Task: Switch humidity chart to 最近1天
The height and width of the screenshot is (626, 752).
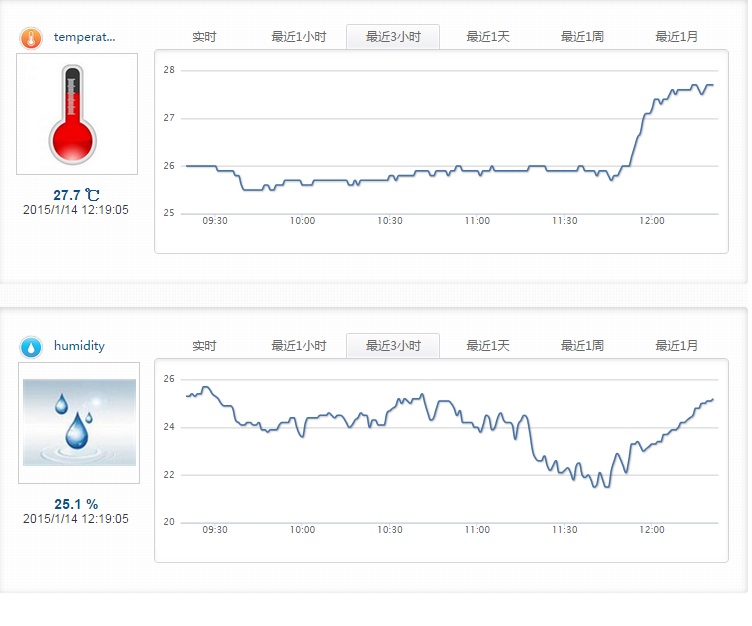Action: click(488, 346)
